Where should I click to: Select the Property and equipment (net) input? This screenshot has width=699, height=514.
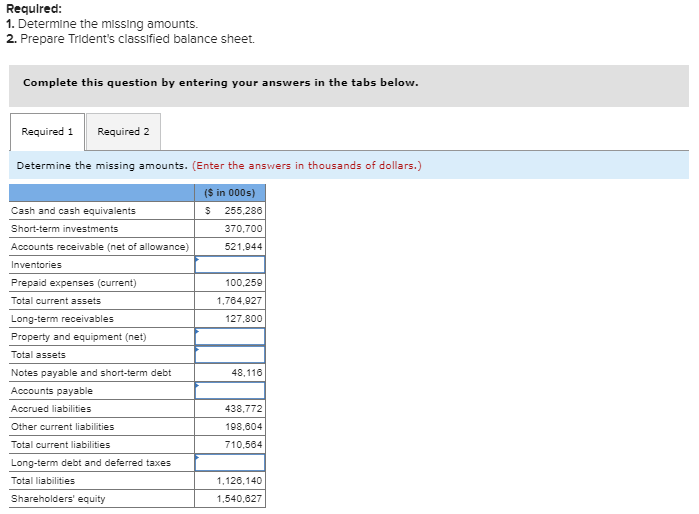tap(230, 337)
